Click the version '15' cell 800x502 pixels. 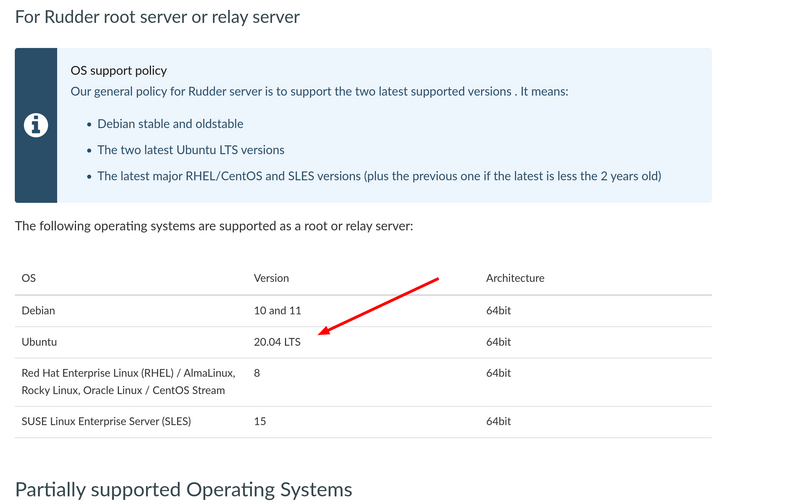[x=260, y=421]
